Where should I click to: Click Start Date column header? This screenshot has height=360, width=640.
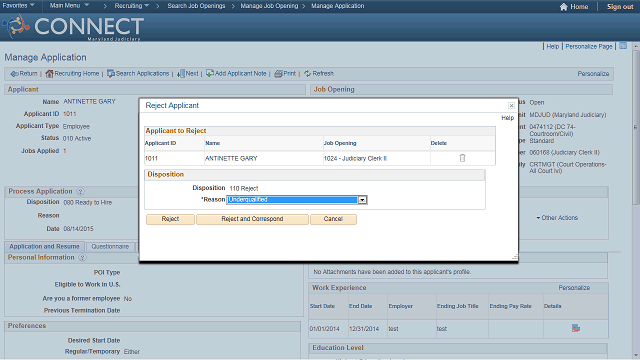coord(322,306)
